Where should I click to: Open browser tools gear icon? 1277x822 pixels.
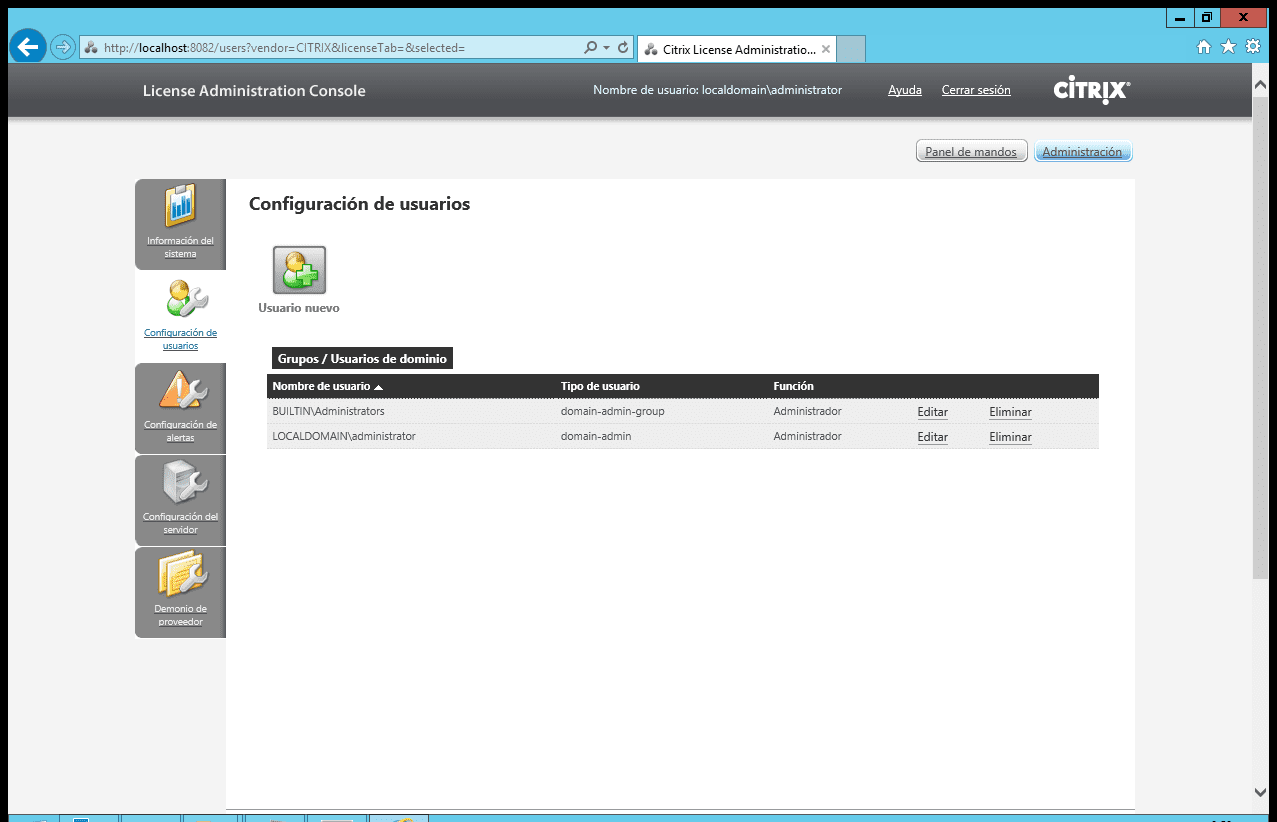[1252, 47]
